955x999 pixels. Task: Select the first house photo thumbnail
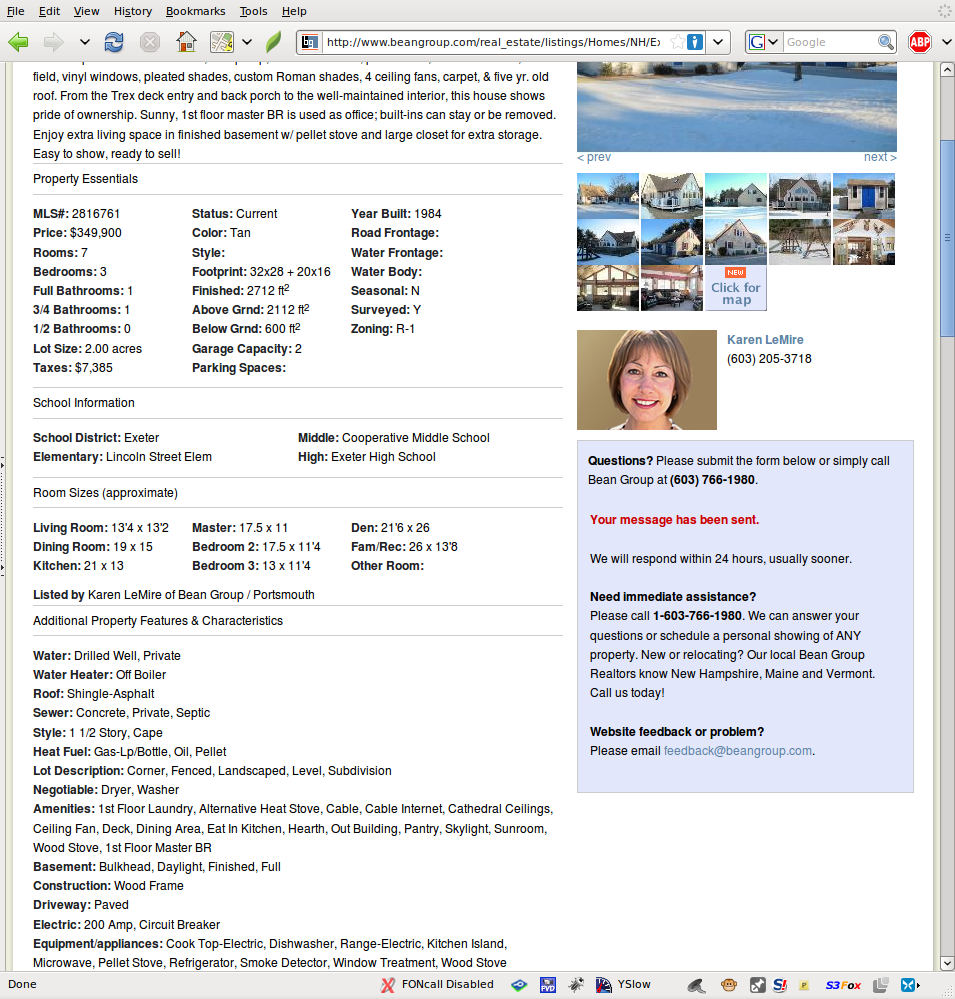click(x=608, y=196)
